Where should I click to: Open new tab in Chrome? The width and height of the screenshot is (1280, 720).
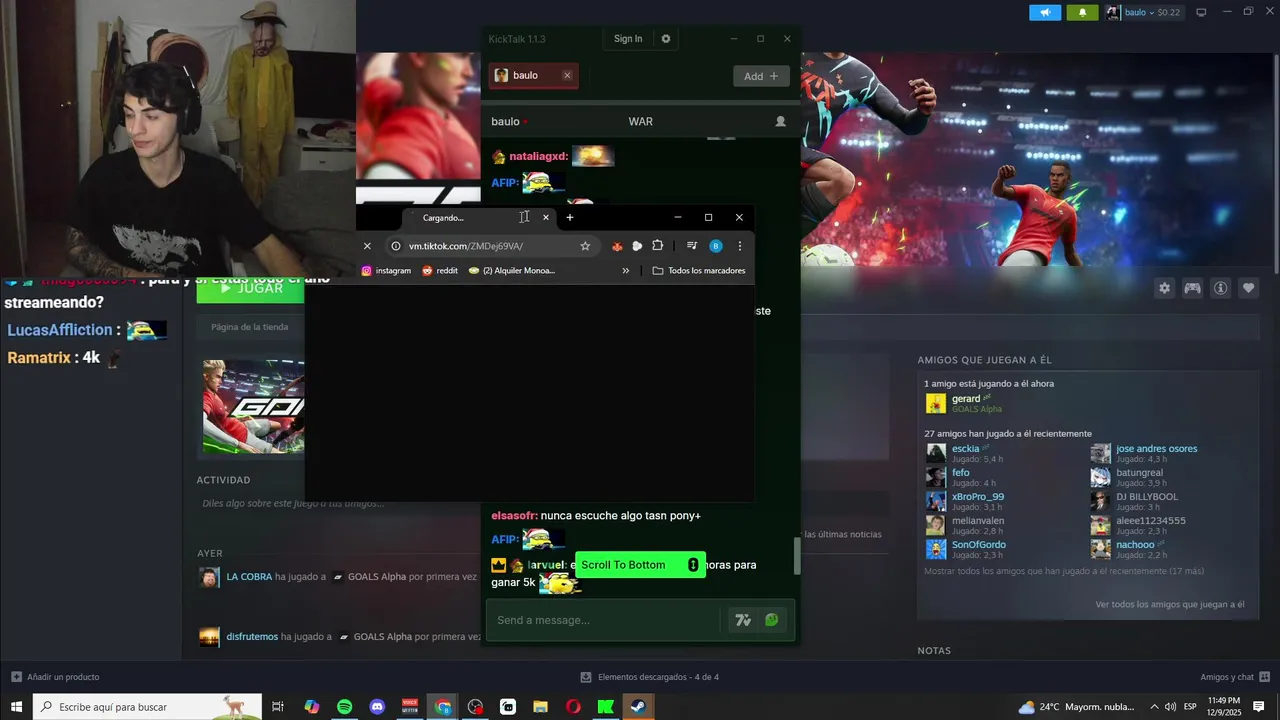pos(570,217)
